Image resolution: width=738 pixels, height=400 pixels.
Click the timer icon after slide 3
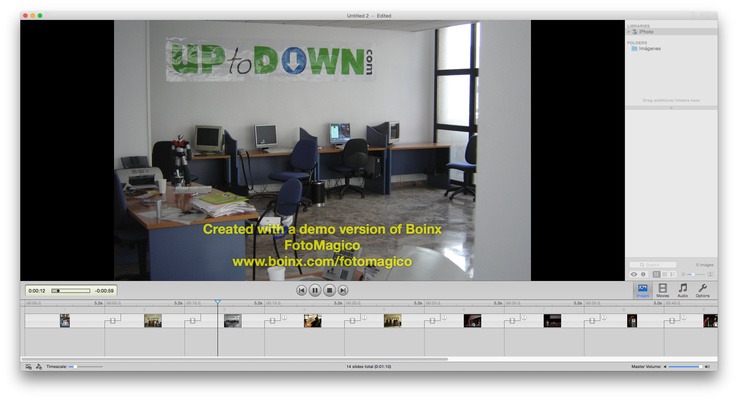point(285,318)
